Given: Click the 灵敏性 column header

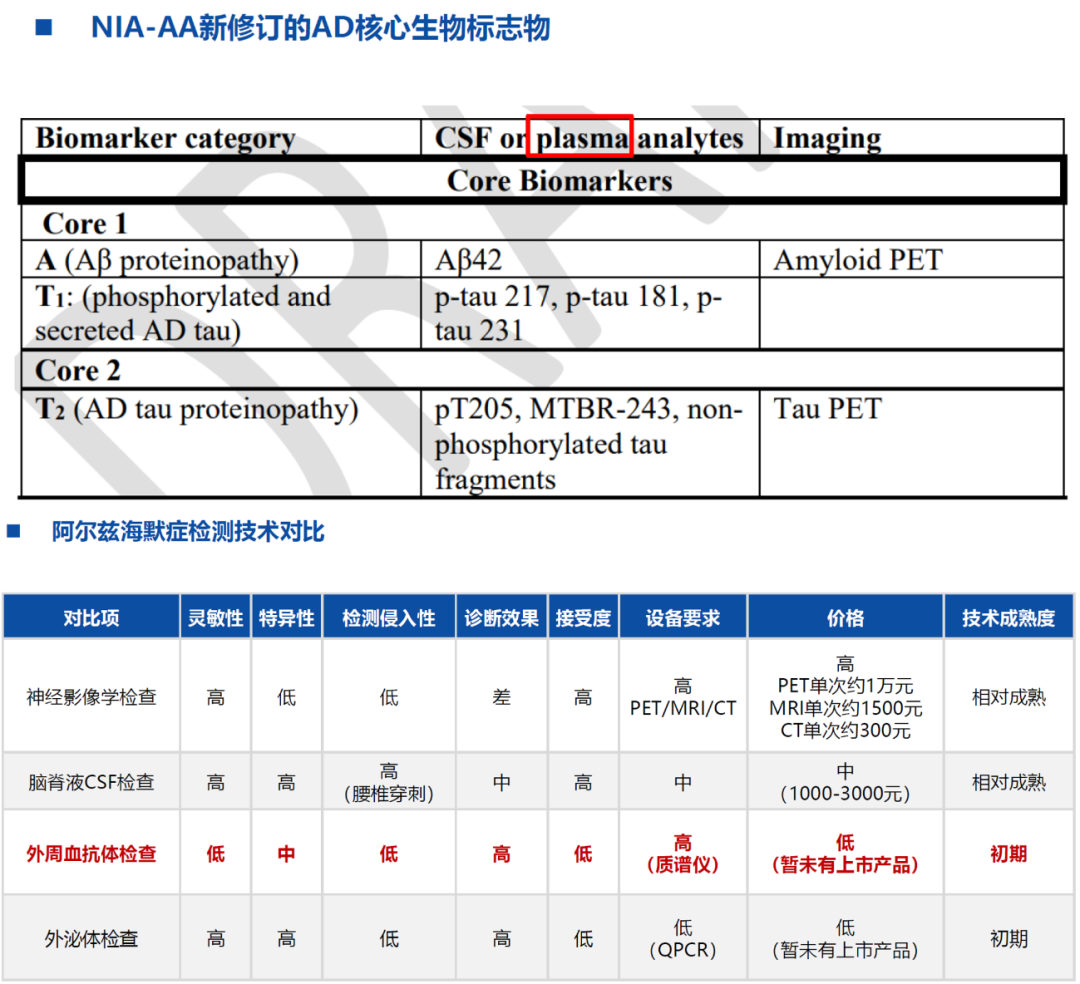Looking at the screenshot, I should coord(216,618).
